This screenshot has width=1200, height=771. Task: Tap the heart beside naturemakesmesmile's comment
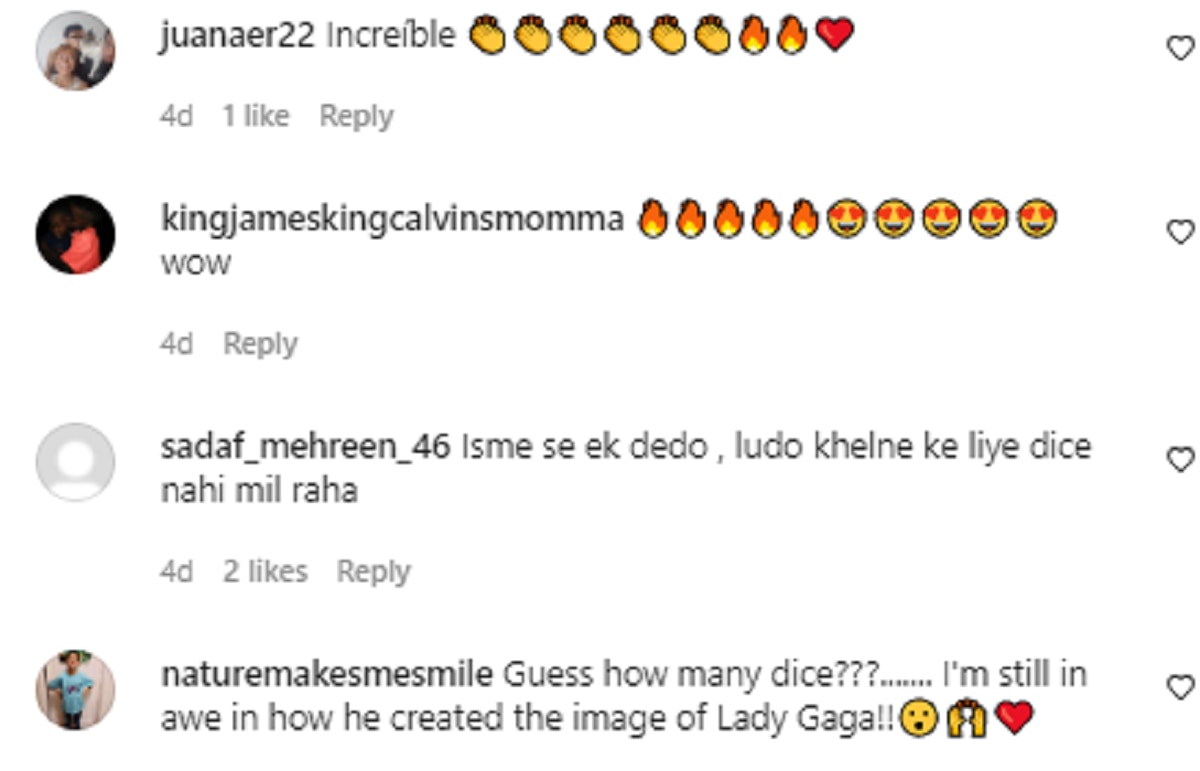pyautogui.click(x=1180, y=687)
